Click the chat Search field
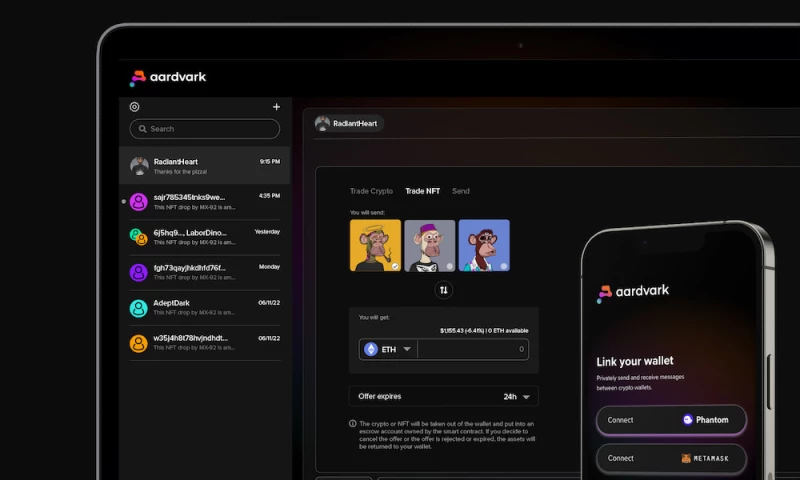800x480 pixels. point(205,129)
